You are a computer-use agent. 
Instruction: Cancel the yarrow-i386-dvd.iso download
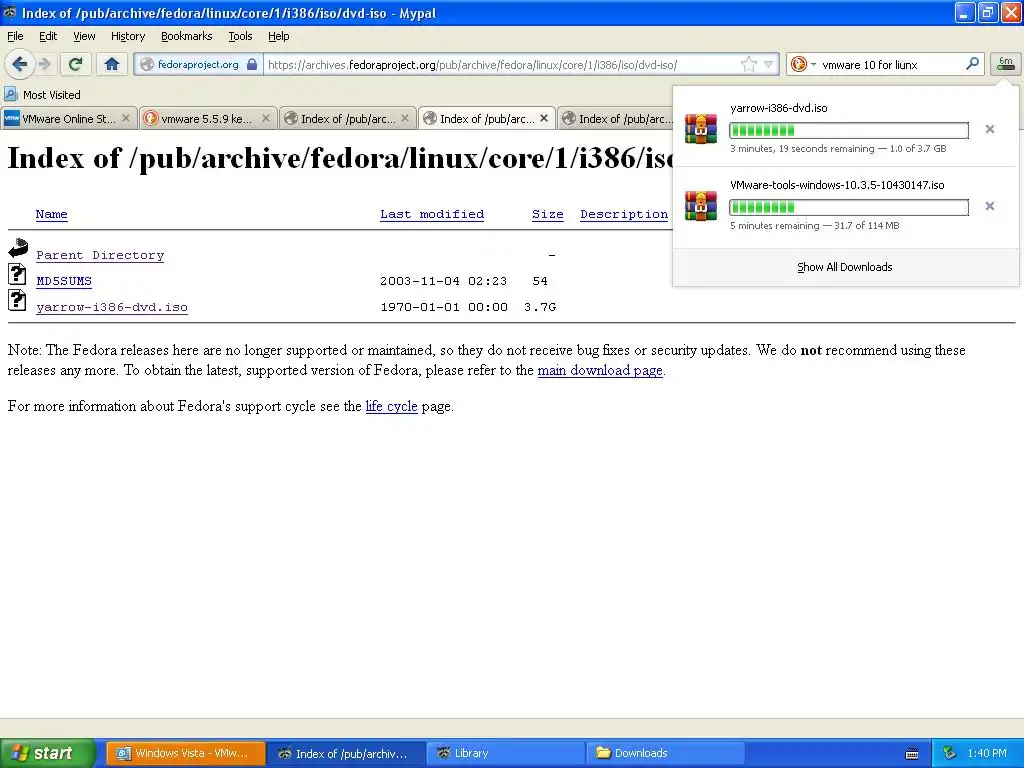click(989, 129)
